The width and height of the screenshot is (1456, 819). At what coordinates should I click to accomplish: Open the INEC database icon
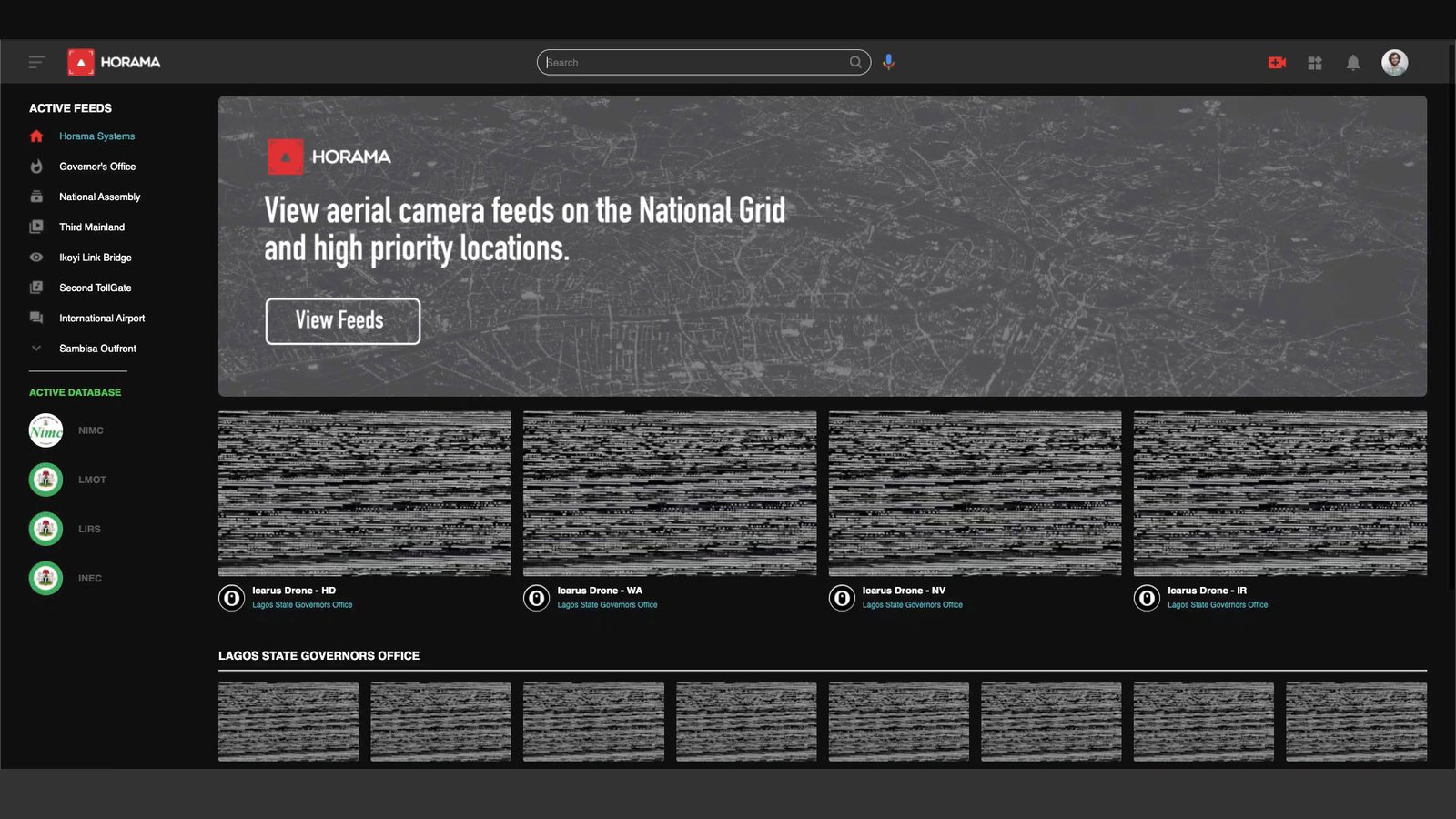[x=45, y=578]
